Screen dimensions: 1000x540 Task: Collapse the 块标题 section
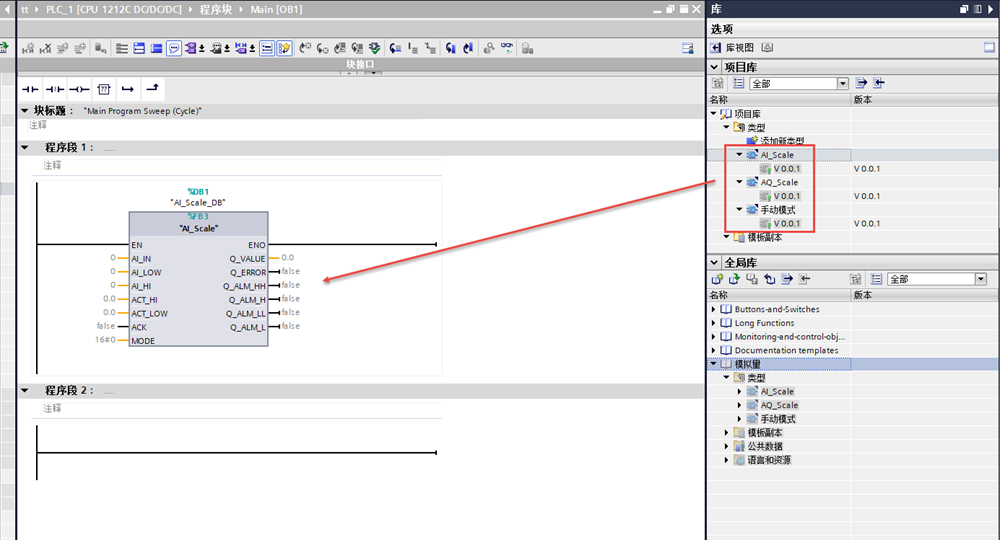pos(25,111)
